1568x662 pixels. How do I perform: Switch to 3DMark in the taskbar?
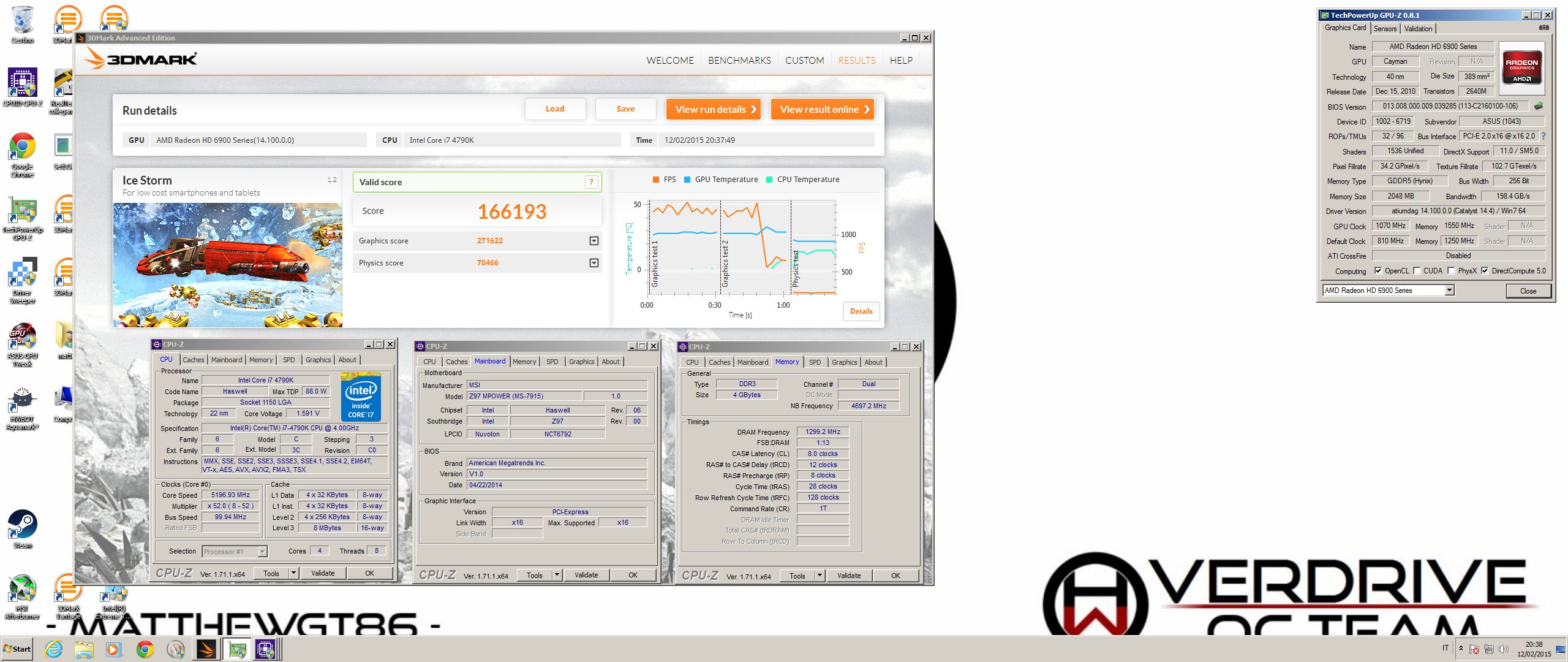pos(206,649)
